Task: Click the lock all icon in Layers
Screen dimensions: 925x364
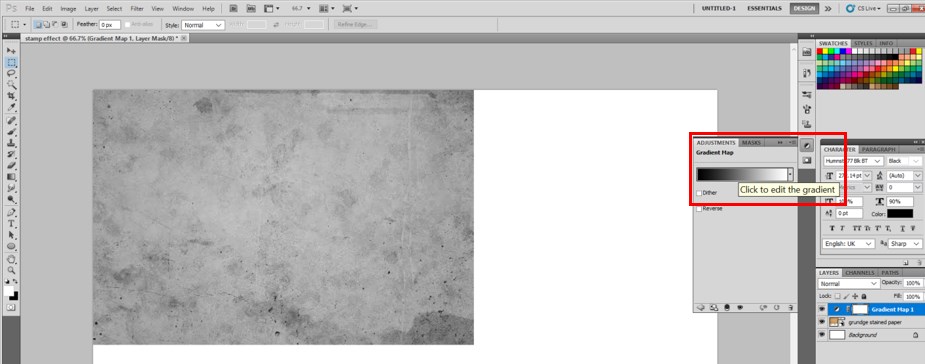Action: point(864,296)
